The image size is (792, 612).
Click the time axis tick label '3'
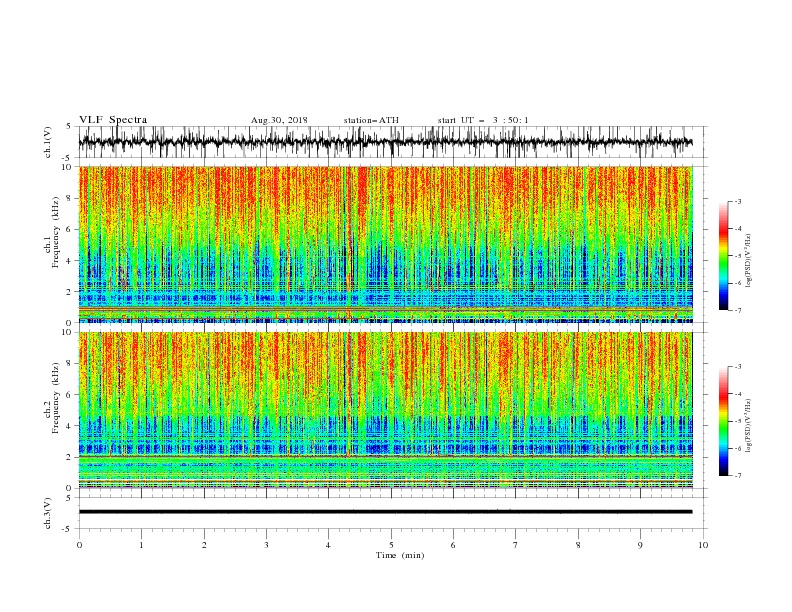266,545
